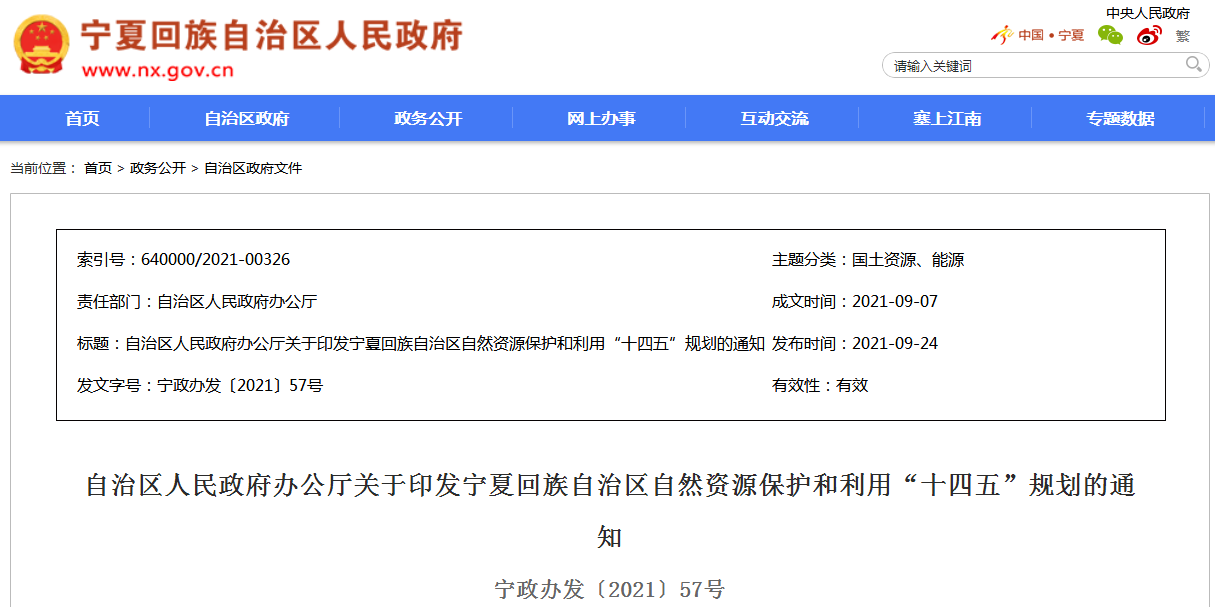
Task: Open the WeChat icon link
Action: 1110,35
